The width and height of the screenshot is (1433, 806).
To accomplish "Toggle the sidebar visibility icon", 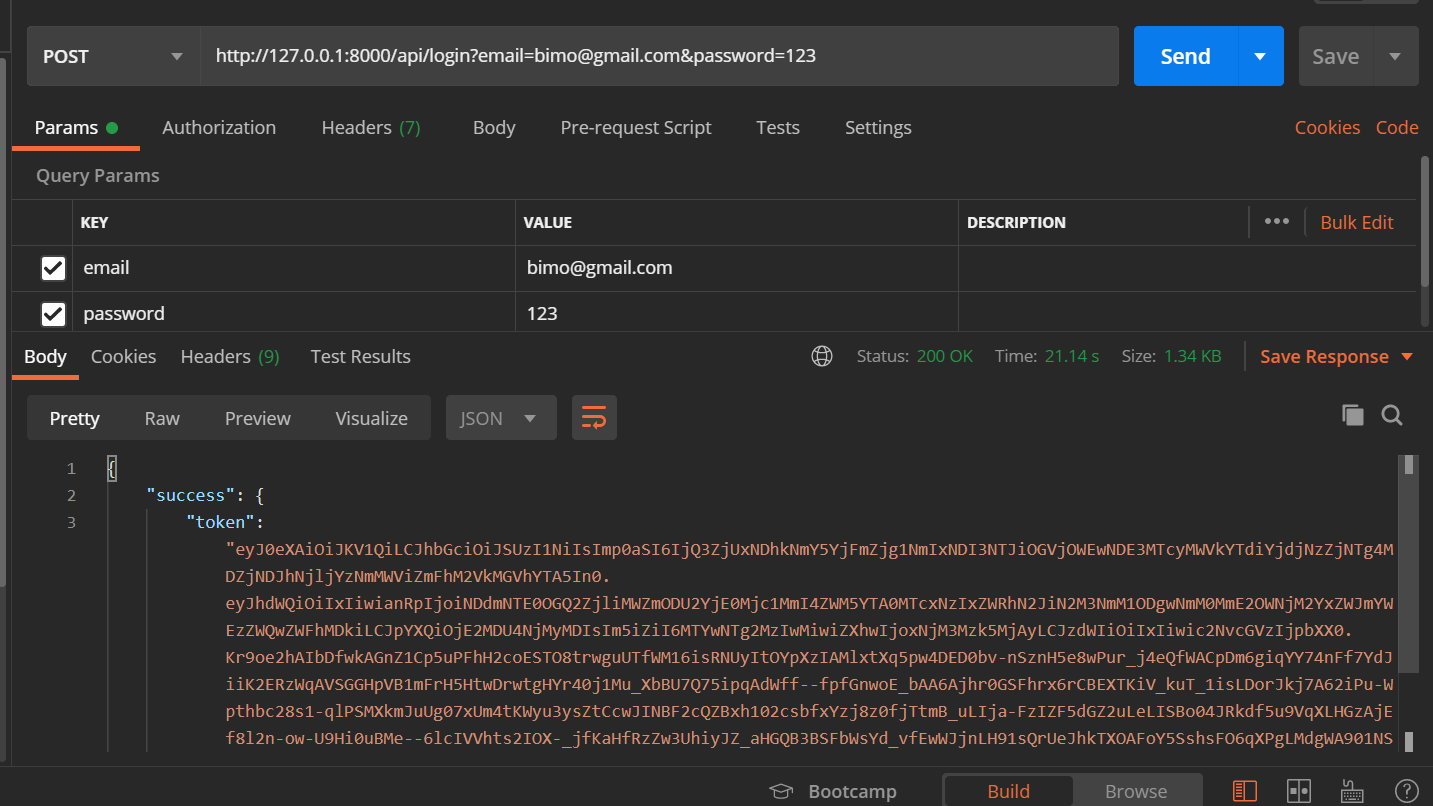I will [x=1245, y=791].
